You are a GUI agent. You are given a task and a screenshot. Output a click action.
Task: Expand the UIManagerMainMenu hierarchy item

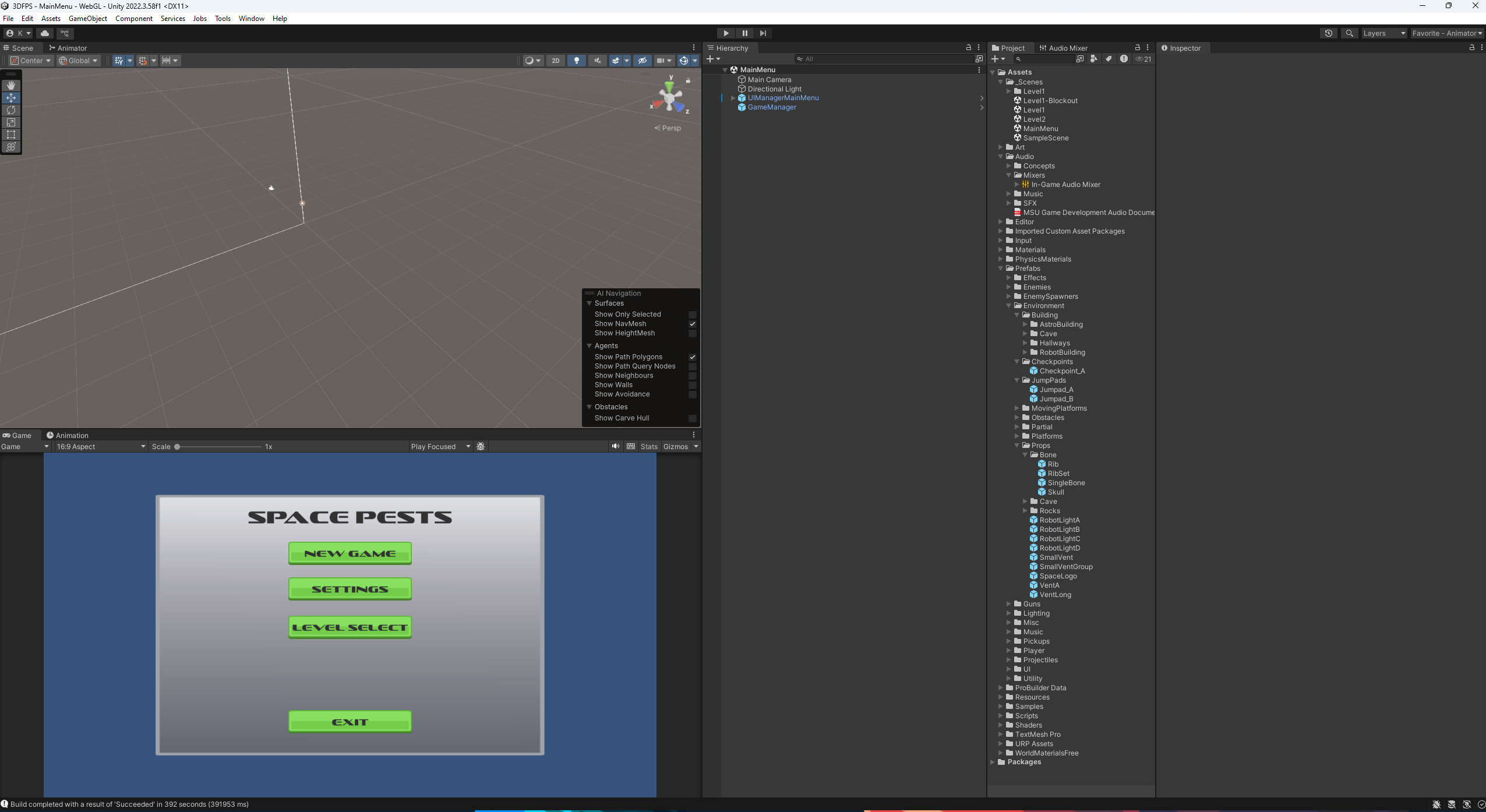tap(733, 98)
